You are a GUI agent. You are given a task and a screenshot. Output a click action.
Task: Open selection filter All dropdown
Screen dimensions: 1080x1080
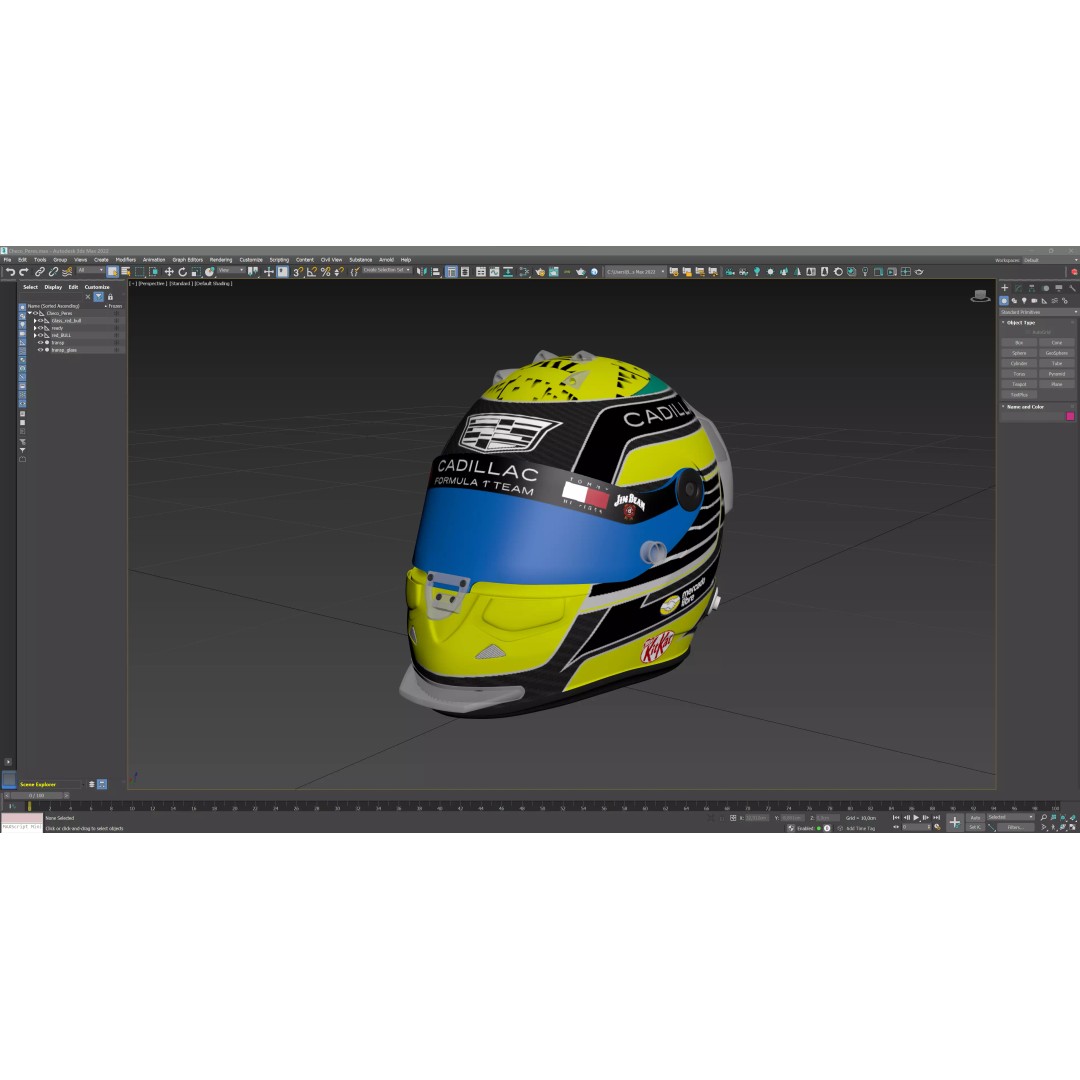(90, 270)
